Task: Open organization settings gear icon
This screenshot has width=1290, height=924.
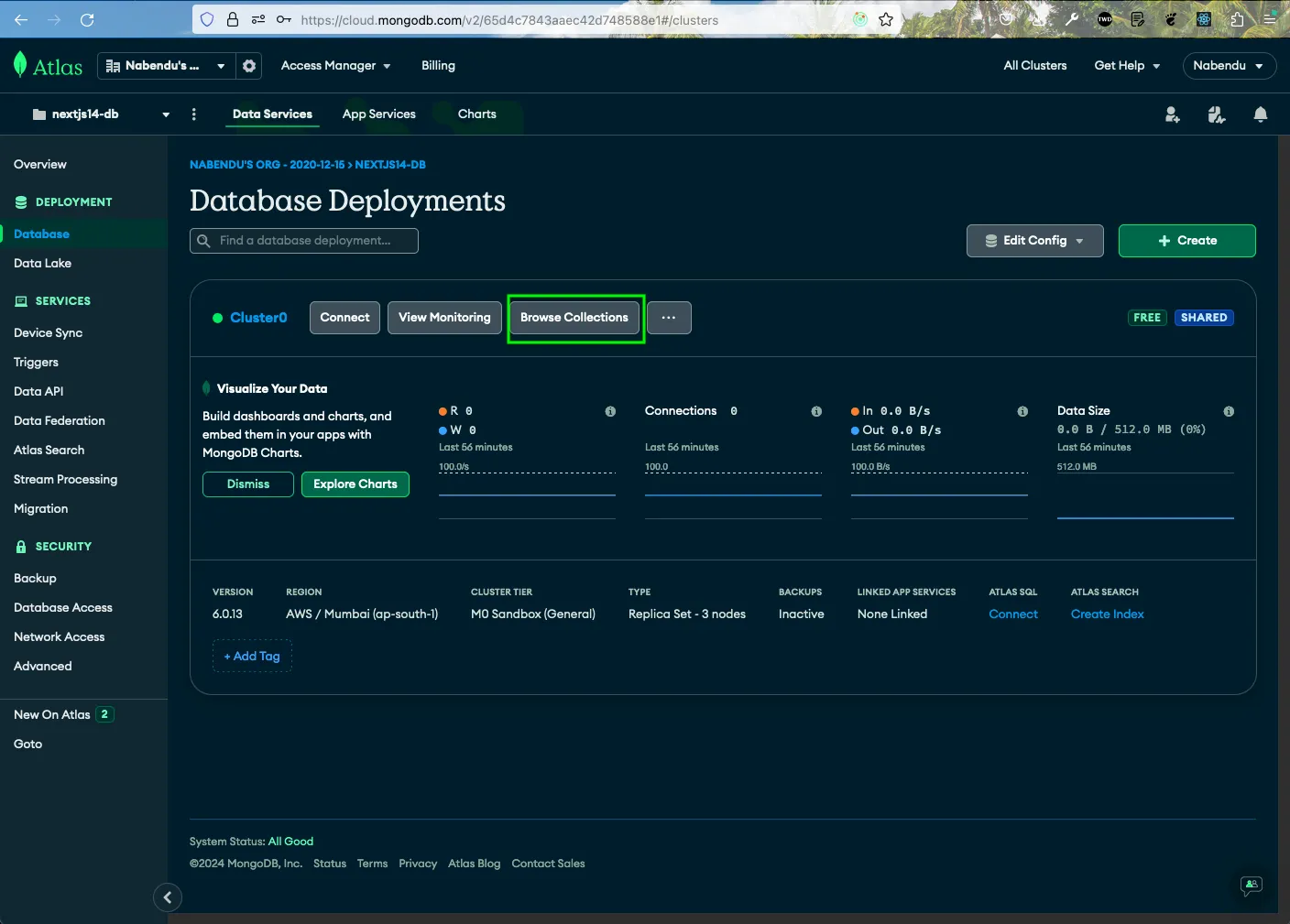Action: (249, 66)
